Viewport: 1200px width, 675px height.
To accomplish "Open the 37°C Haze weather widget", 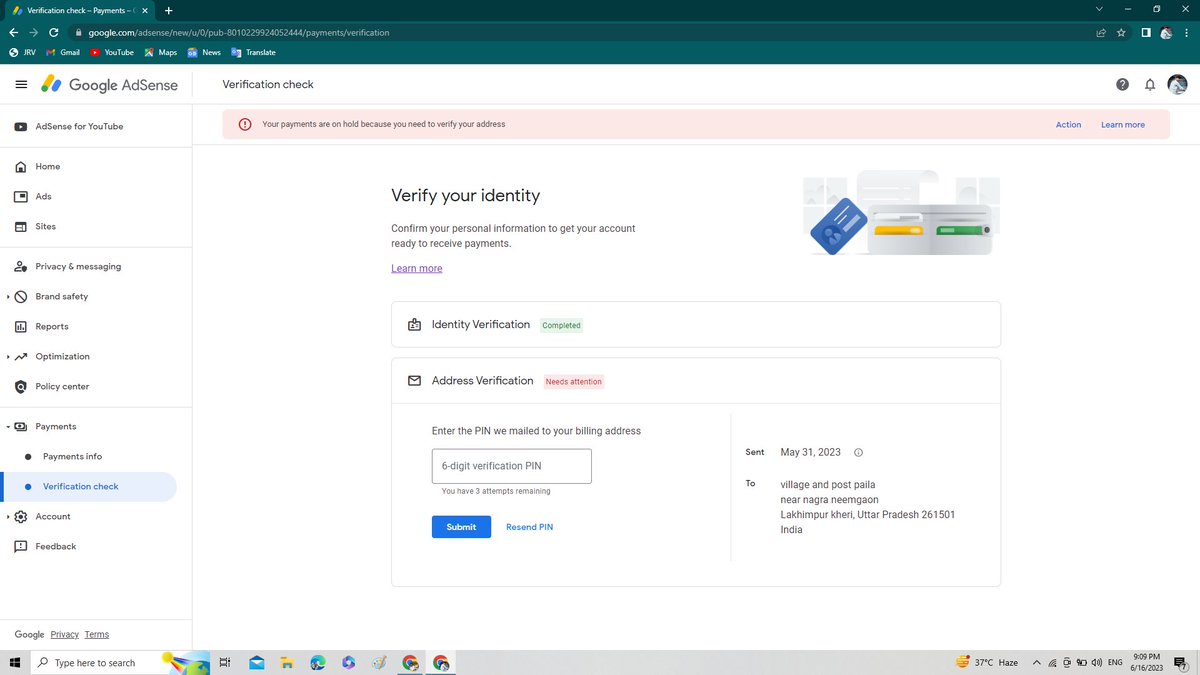I will coord(987,662).
